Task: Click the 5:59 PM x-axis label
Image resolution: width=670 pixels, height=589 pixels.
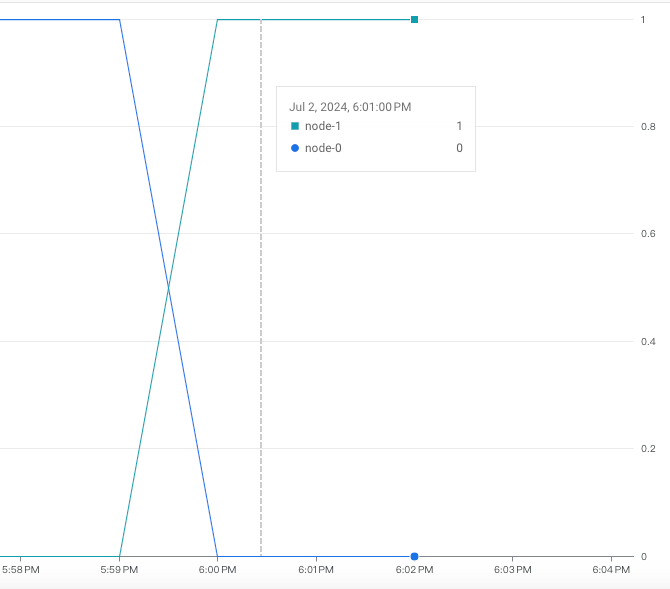Action: pyautogui.click(x=119, y=570)
